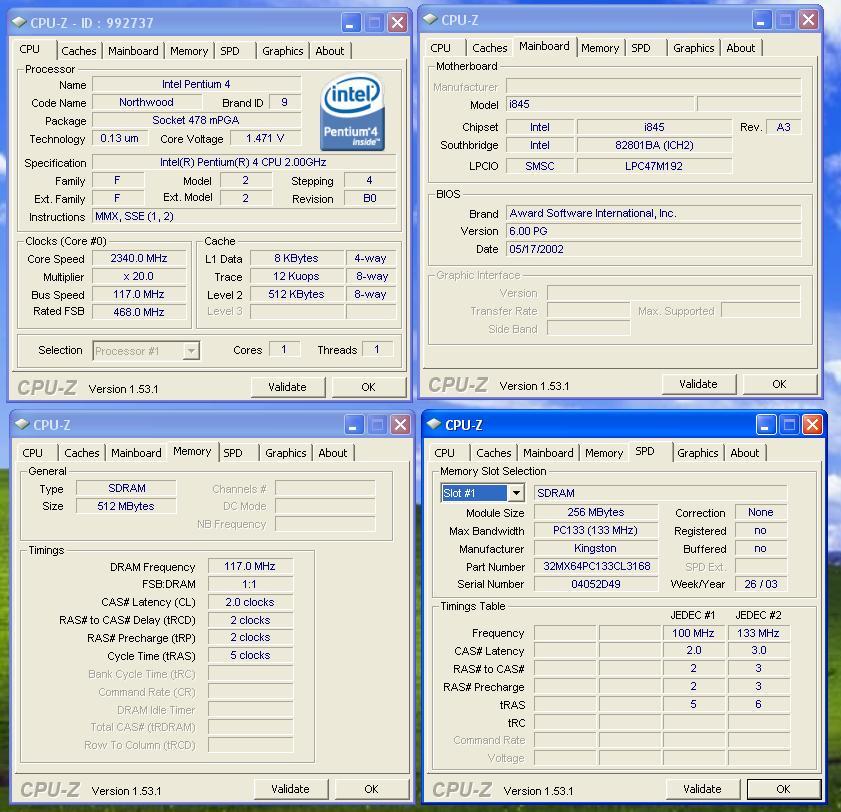Switch to Mainboard tab in CPU window
Image resolution: width=841 pixels, height=812 pixels.
point(133,51)
